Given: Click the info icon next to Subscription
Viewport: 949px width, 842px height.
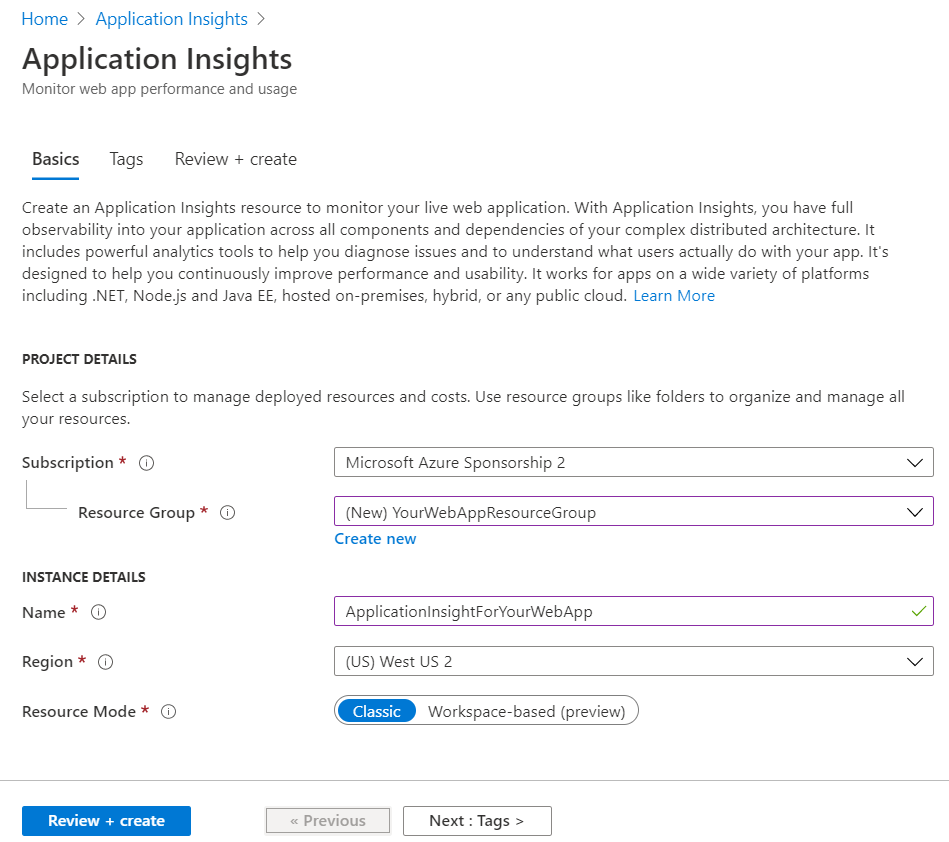Looking at the screenshot, I should point(147,463).
